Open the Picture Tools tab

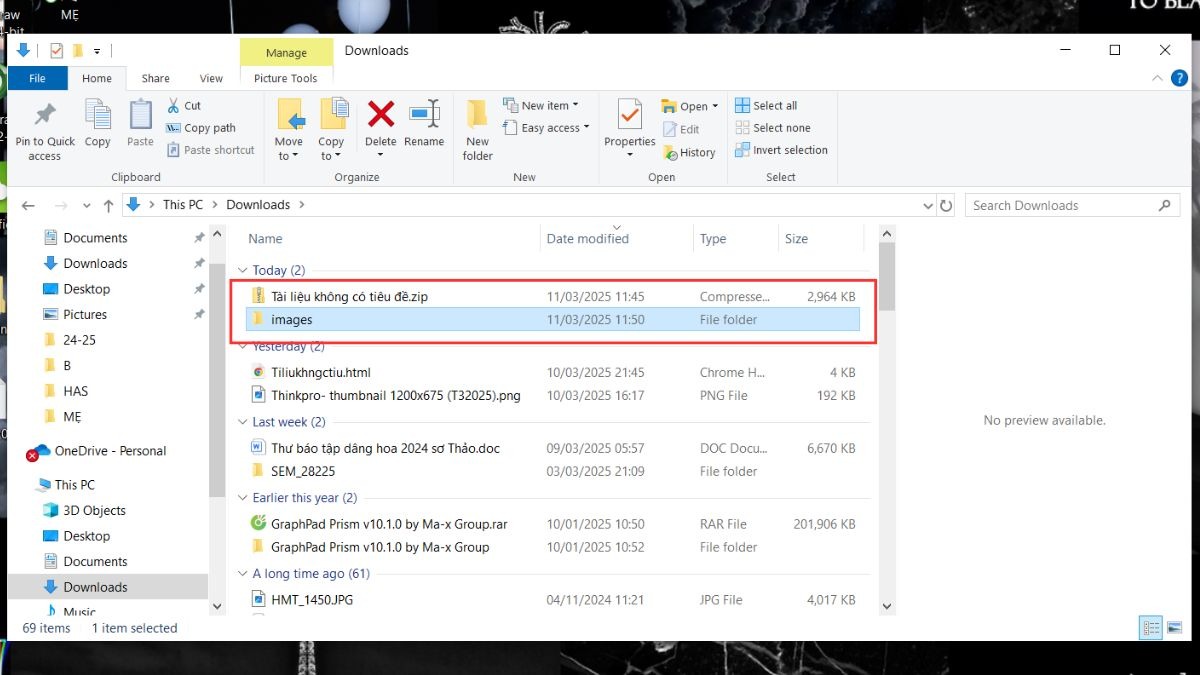coord(286,78)
